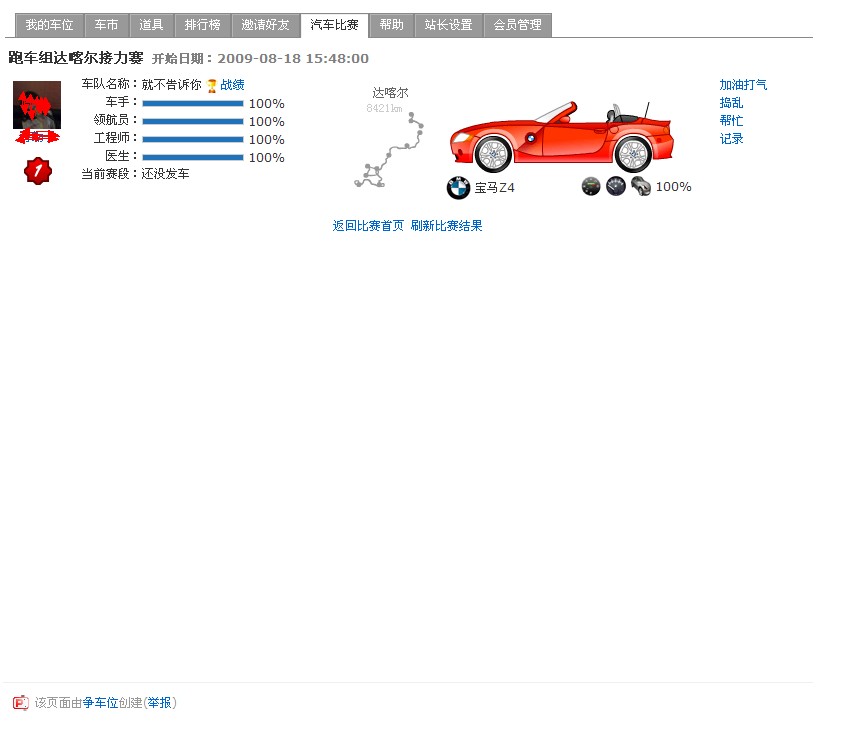Click the team avatar thumbnail

37,105
